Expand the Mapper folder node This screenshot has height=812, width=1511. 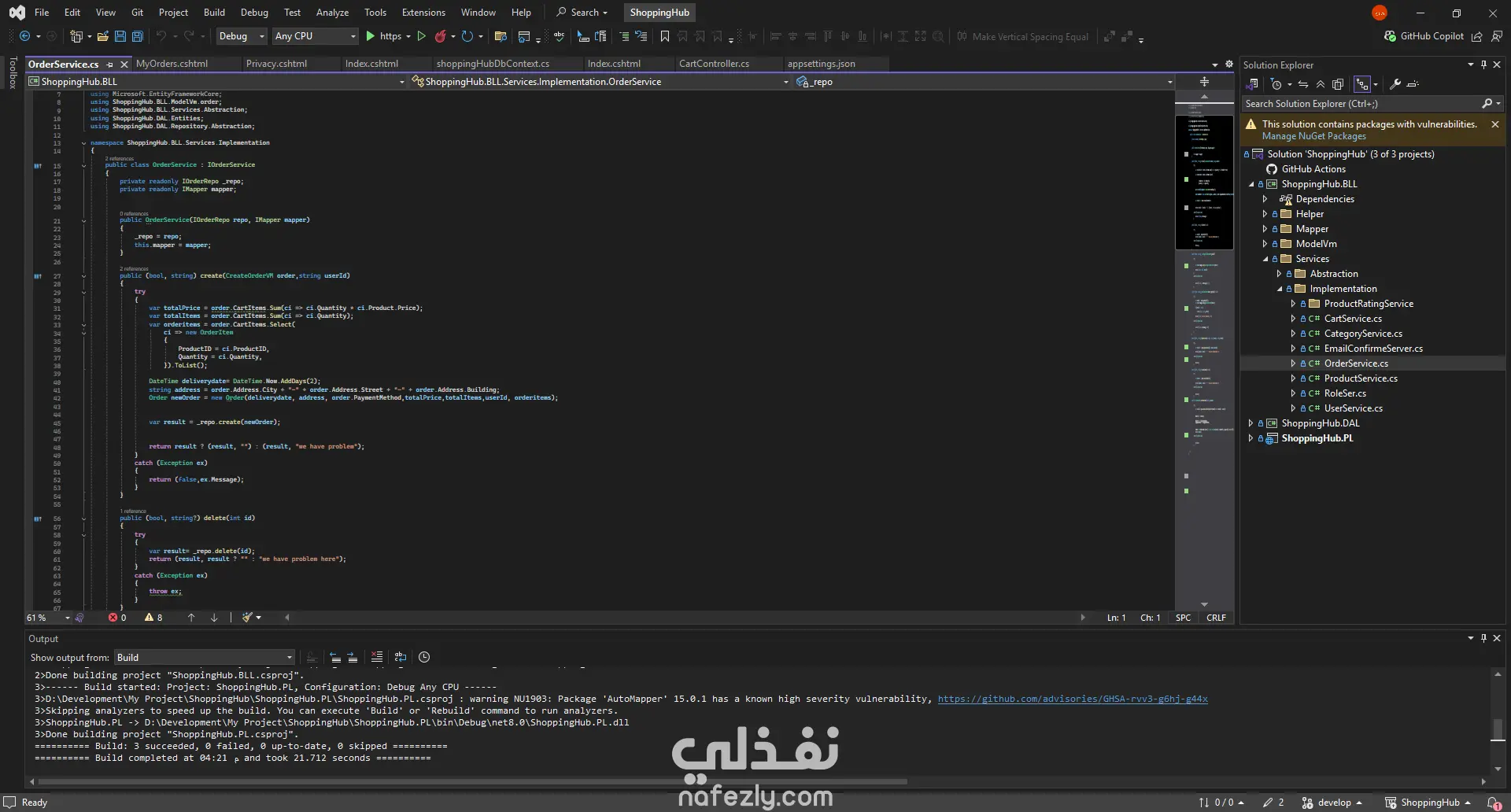[1265, 229]
